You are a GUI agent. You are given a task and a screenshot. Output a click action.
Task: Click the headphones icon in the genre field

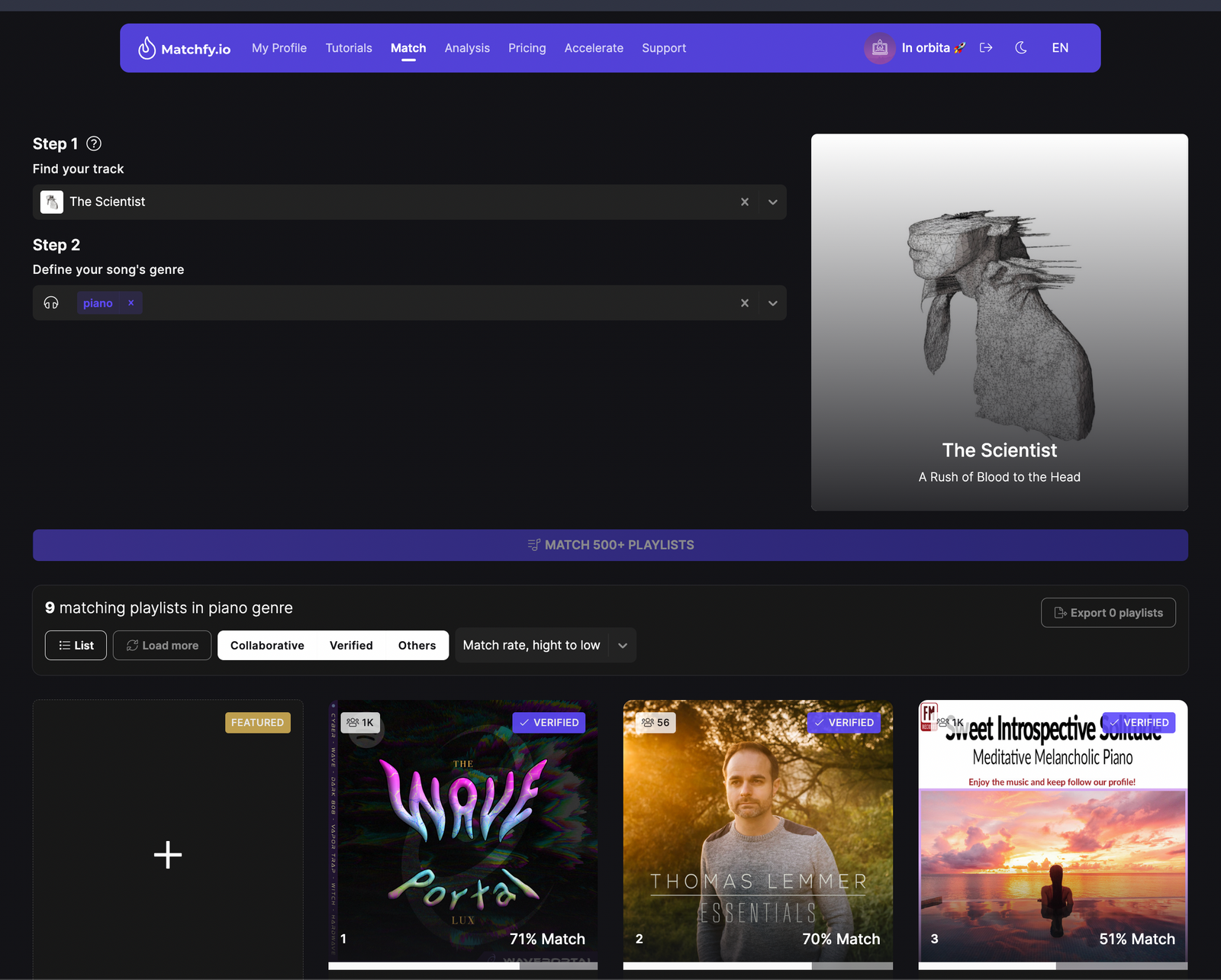pos(51,302)
